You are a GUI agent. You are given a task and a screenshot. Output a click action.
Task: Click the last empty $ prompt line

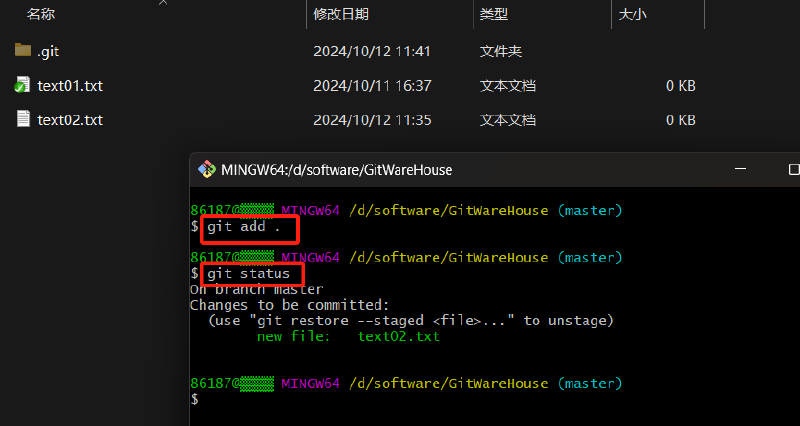coord(194,399)
